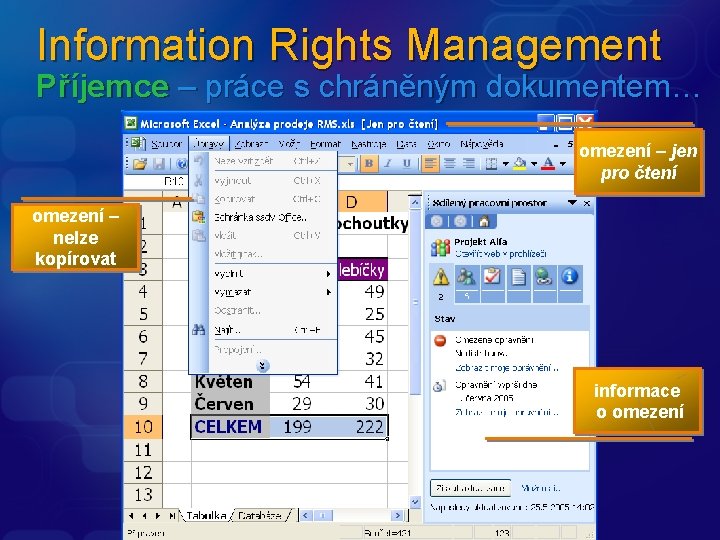720x540 pixels.
Task: Click the vertical scrollbar down arrow
Action: click(x=415, y=502)
